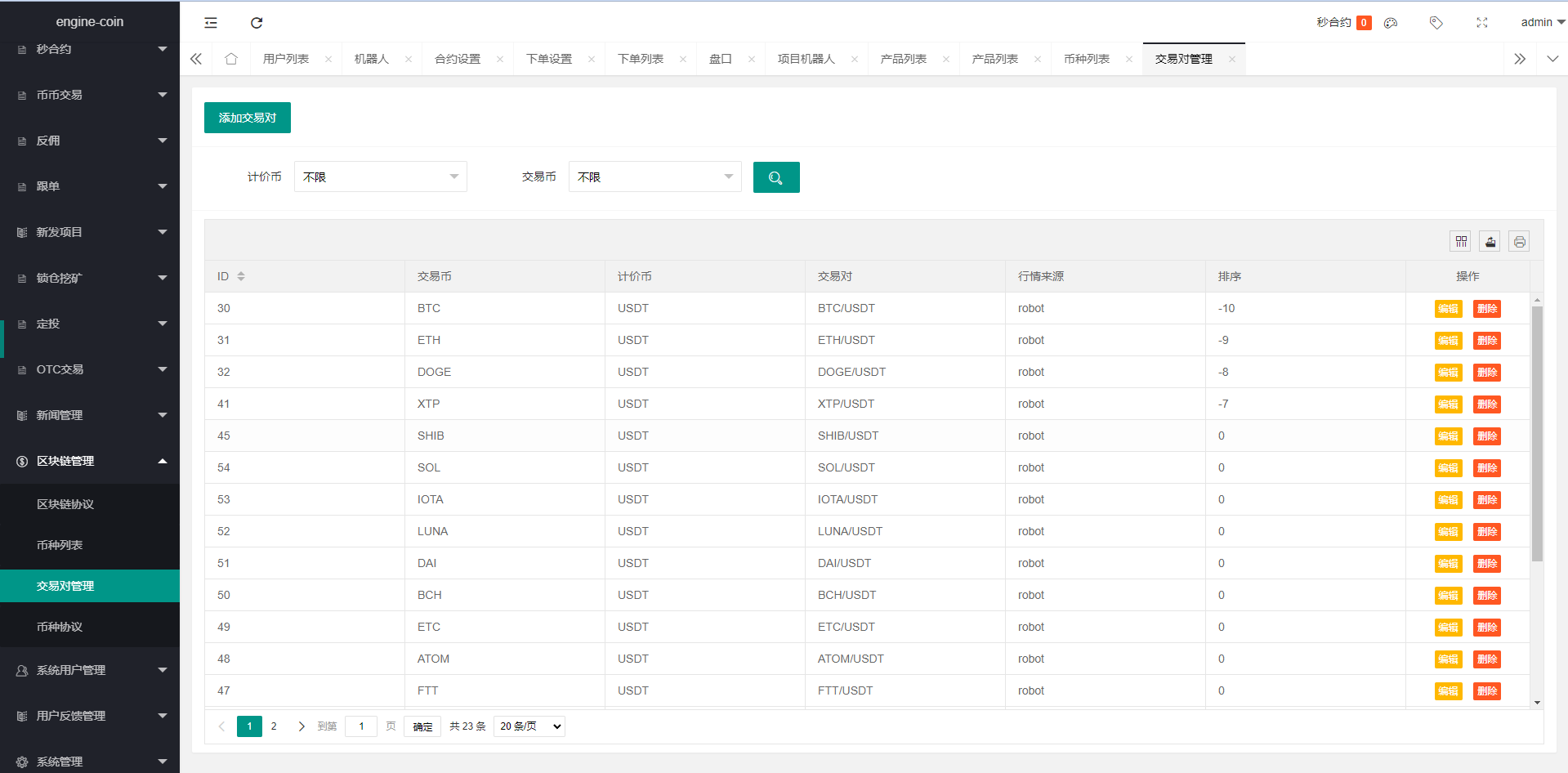Export table data using the export icon

1490,241
